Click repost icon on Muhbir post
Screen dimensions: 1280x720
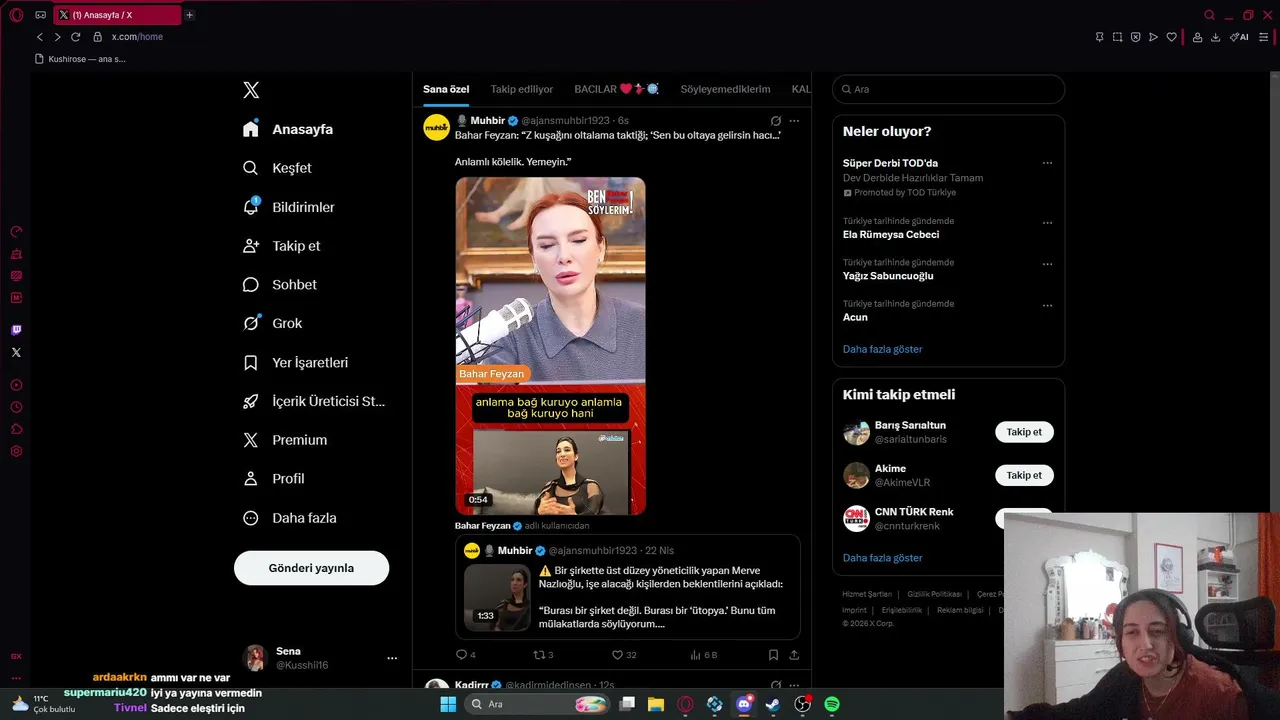(539, 655)
